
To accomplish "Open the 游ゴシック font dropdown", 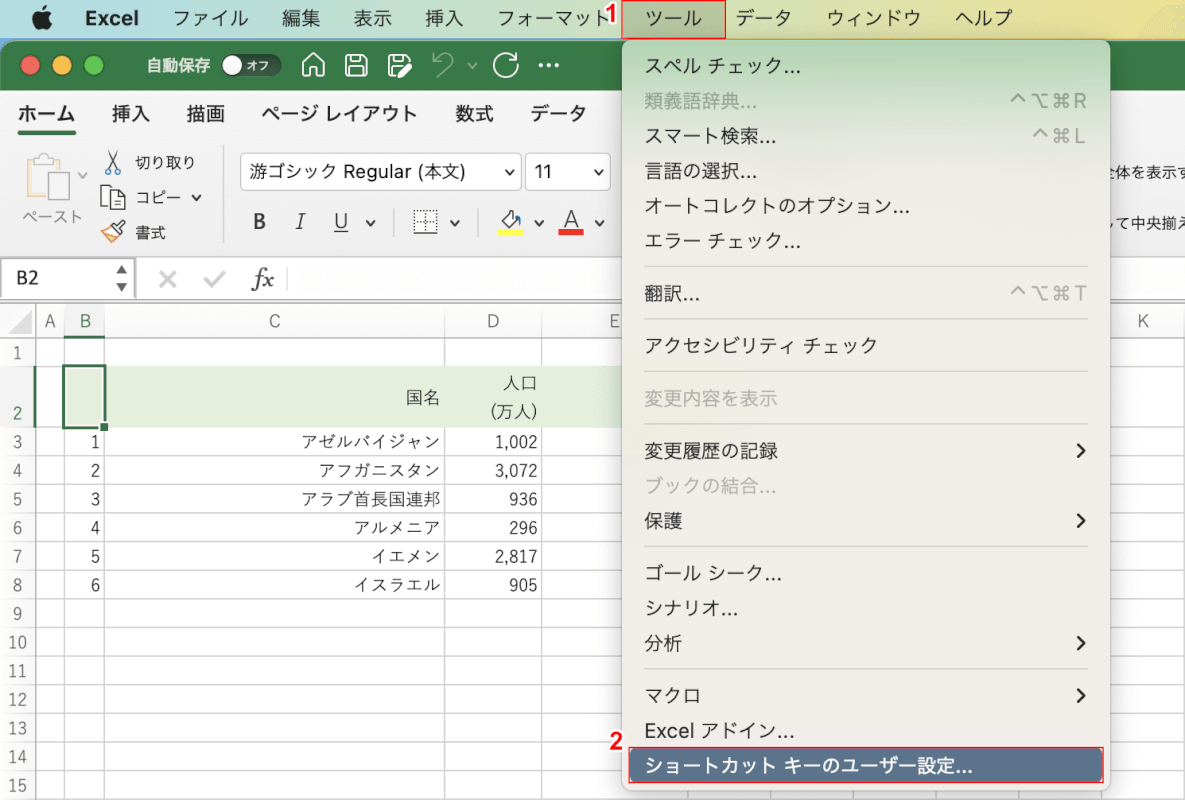I will pyautogui.click(x=508, y=171).
